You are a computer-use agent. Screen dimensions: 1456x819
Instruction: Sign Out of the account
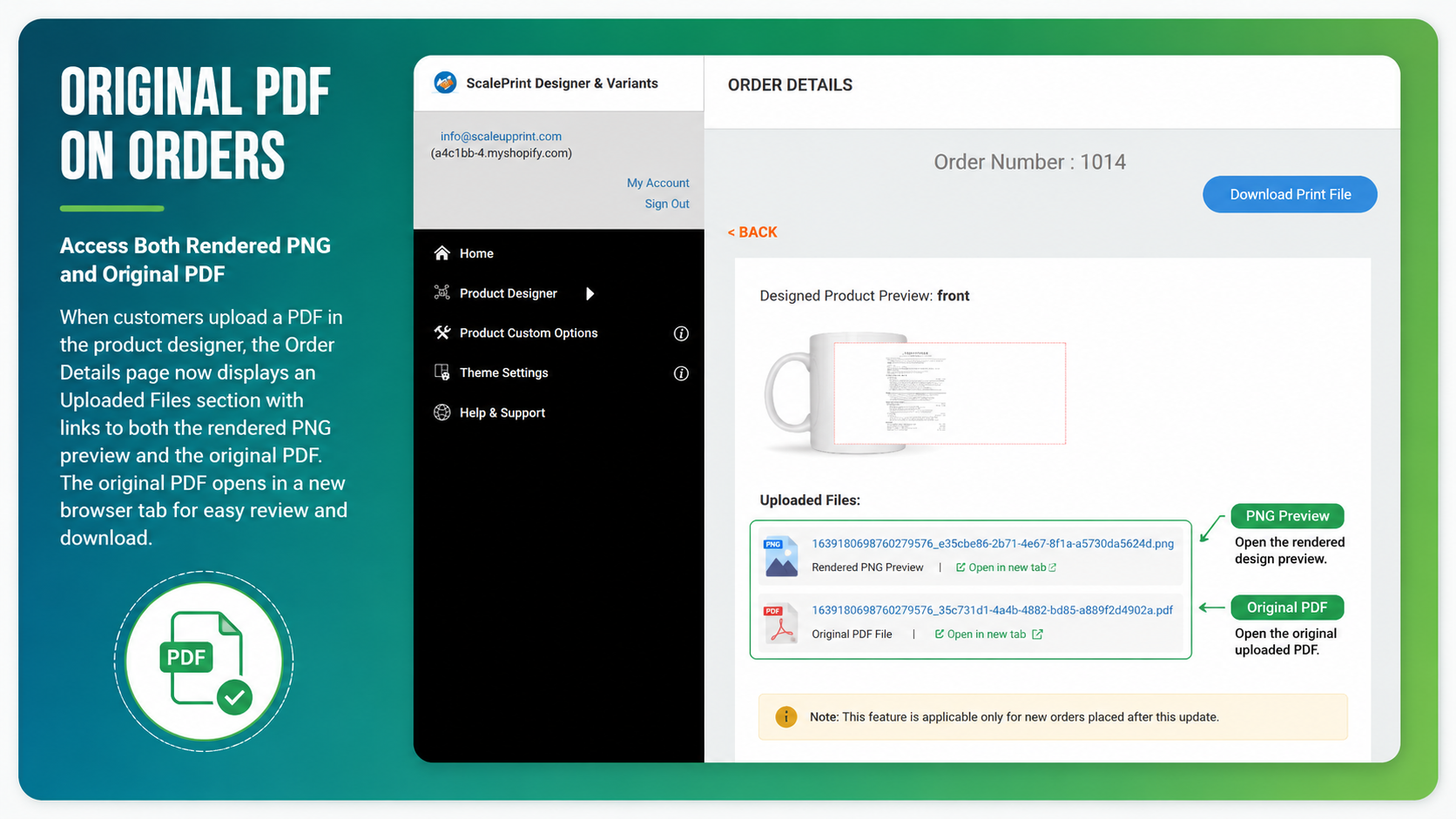[x=667, y=204]
